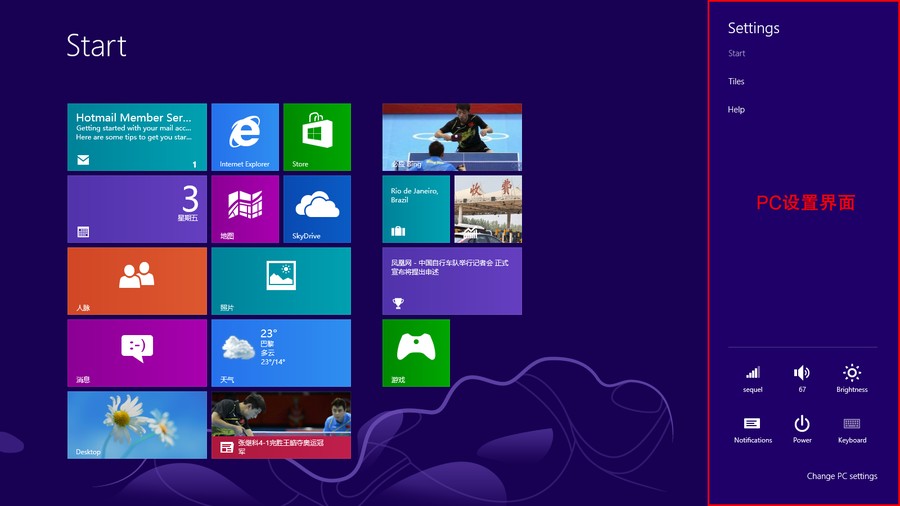
Task: Open the Messaging tile with smiley icon
Action: click(x=137, y=353)
